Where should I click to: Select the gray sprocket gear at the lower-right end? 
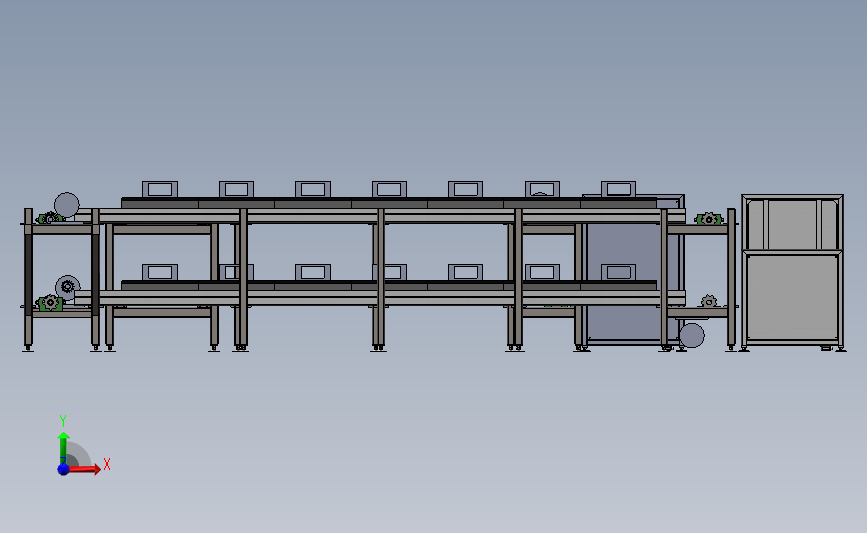pyautogui.click(x=709, y=301)
